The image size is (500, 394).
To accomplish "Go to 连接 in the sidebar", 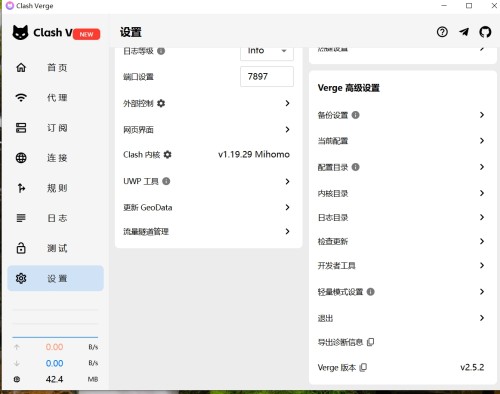I will click(55, 158).
